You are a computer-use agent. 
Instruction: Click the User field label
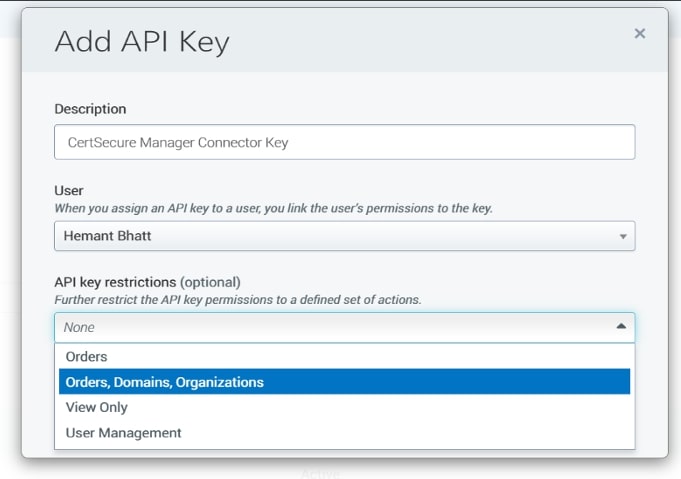point(68,189)
